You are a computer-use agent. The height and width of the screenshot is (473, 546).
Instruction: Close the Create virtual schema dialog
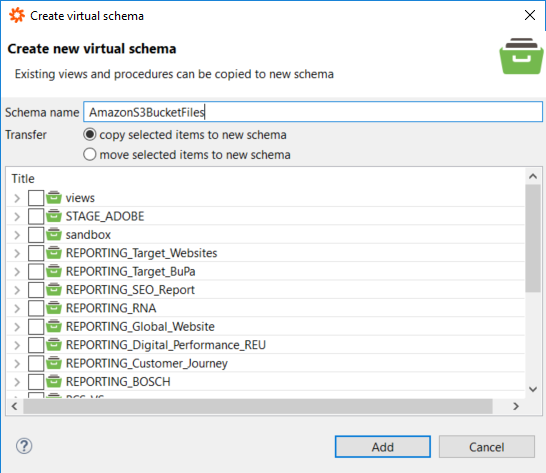point(530,15)
